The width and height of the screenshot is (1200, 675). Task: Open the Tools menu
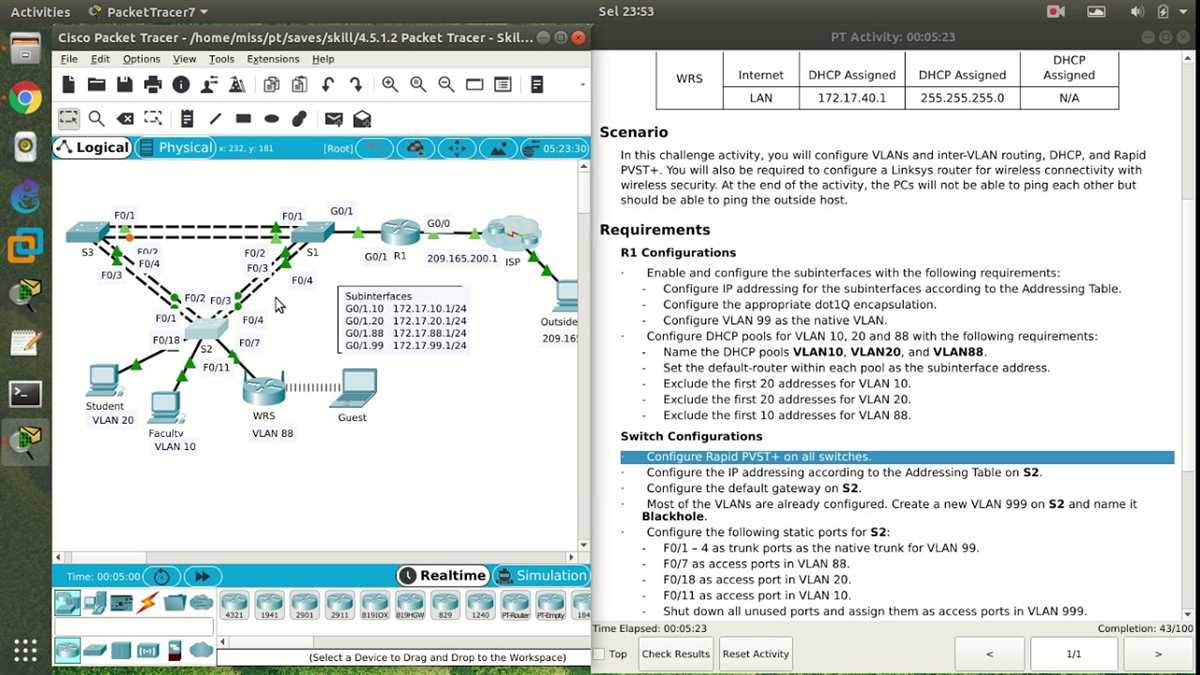pyautogui.click(x=221, y=59)
